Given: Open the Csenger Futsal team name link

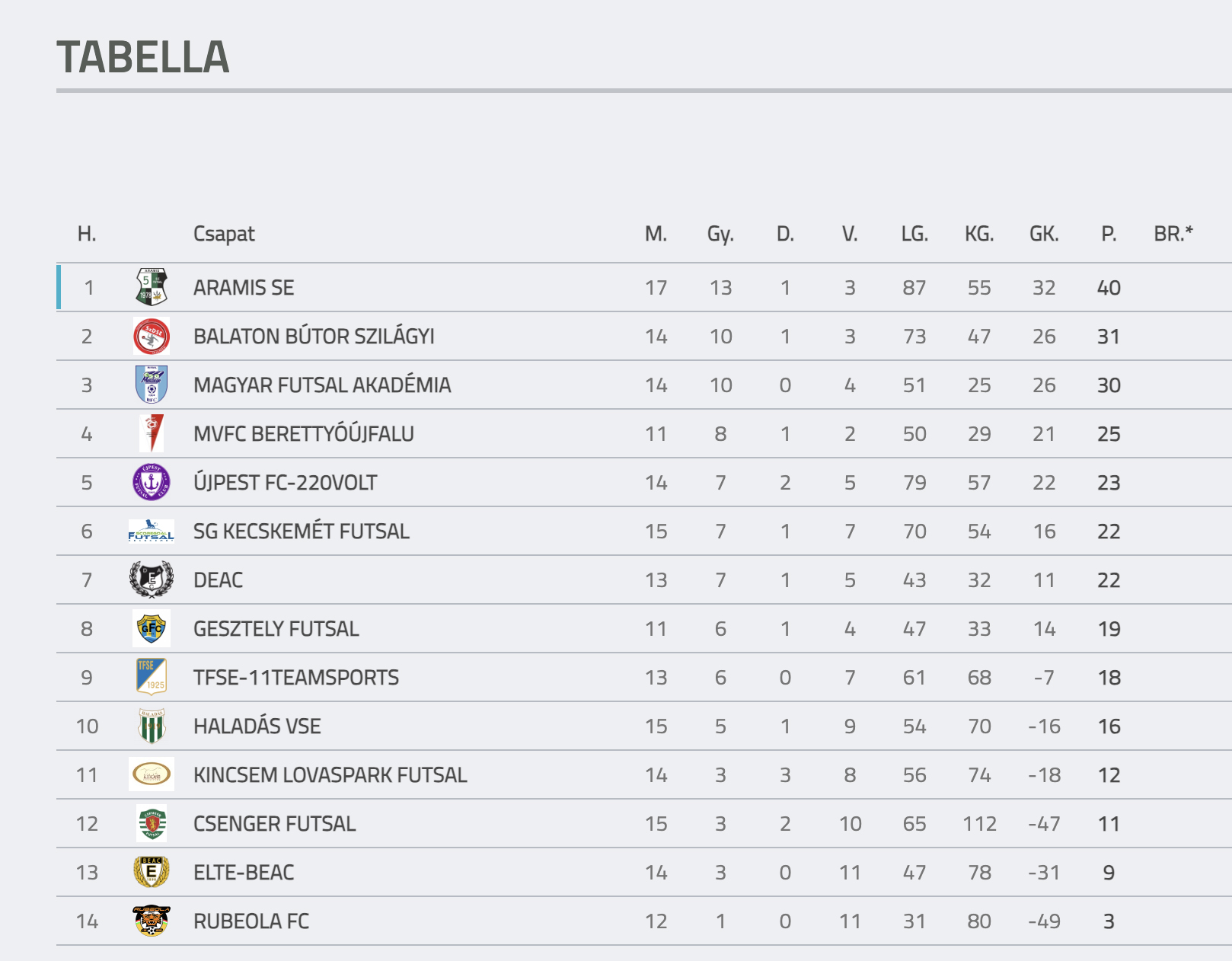Looking at the screenshot, I should [274, 824].
